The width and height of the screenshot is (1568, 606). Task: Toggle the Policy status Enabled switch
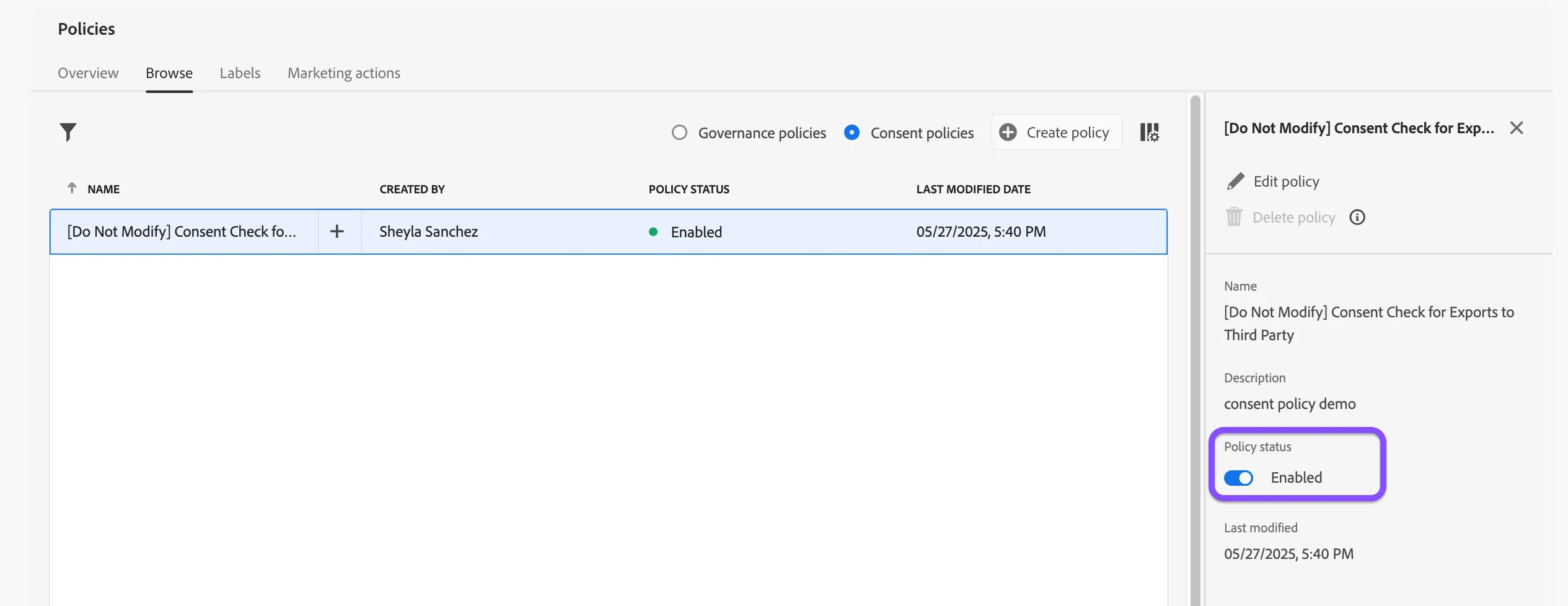1238,478
